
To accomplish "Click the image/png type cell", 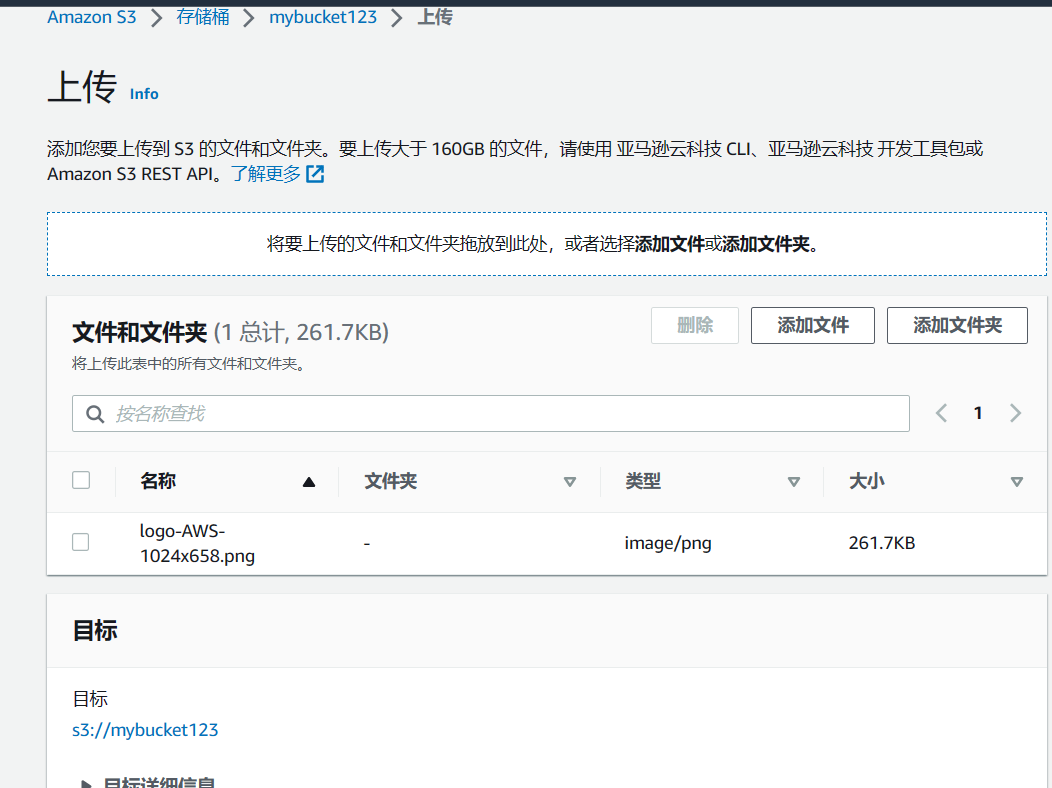I will pyautogui.click(x=668, y=543).
